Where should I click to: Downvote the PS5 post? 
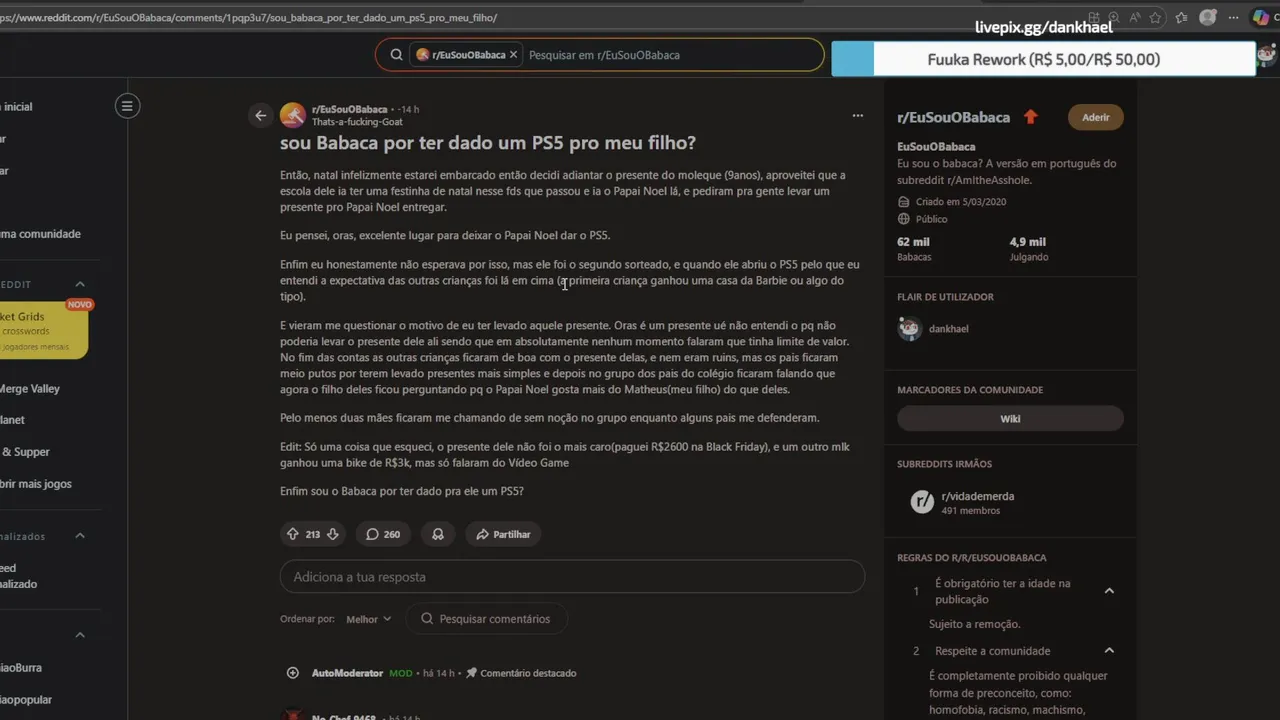(x=333, y=534)
